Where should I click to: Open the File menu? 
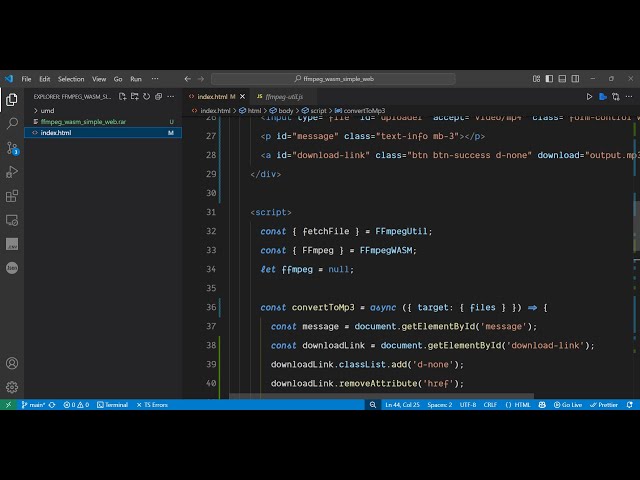pyautogui.click(x=27, y=79)
